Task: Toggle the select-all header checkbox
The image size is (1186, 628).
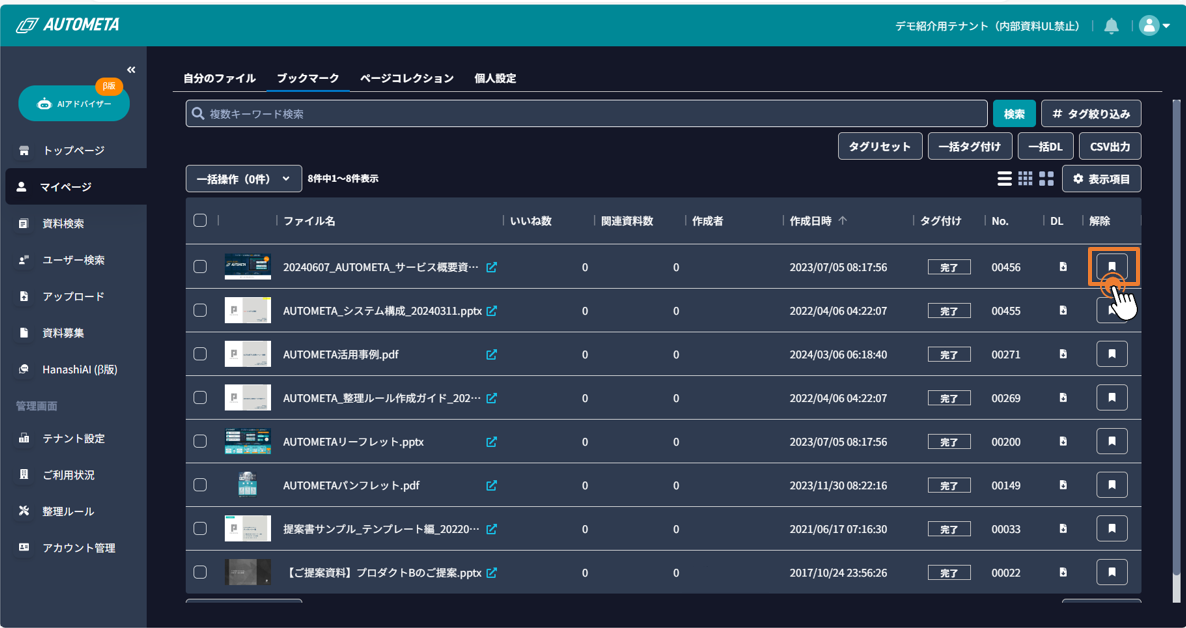Action: coord(200,220)
